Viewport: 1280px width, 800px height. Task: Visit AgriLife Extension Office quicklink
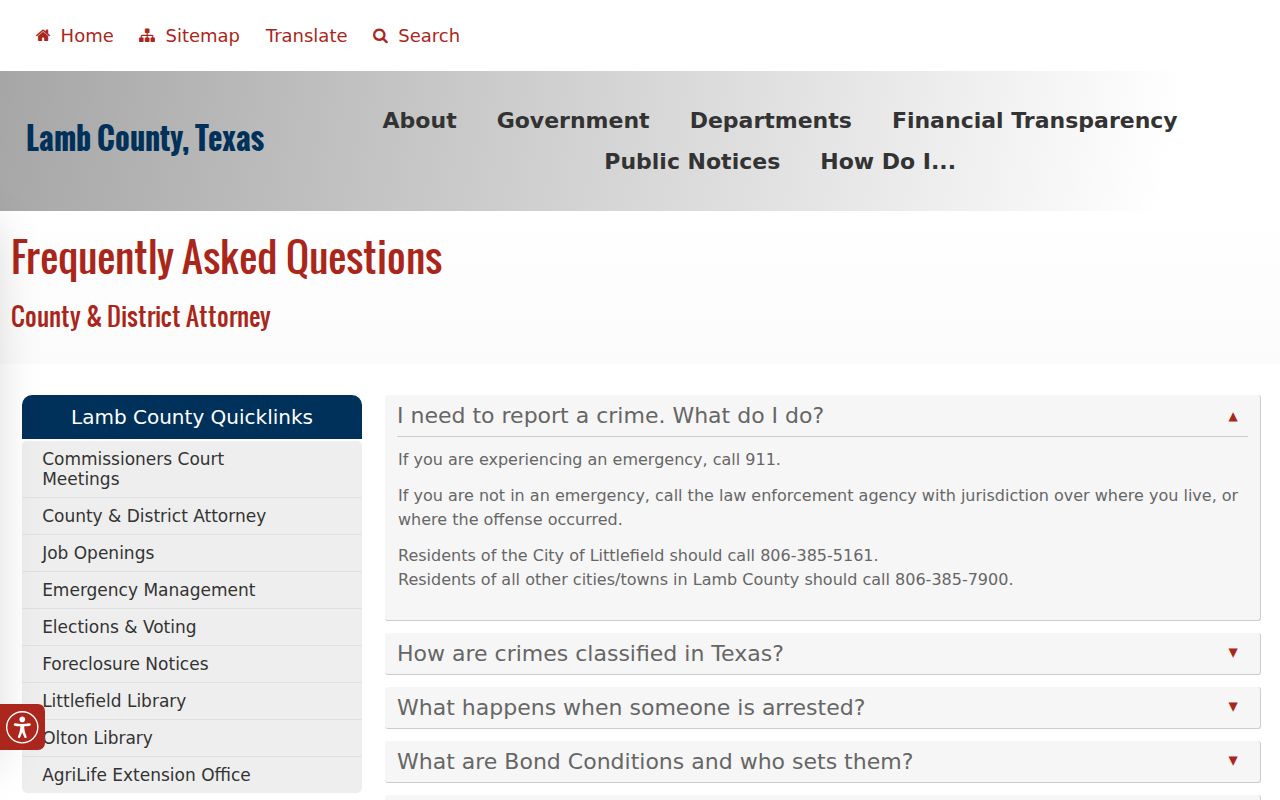(192, 775)
